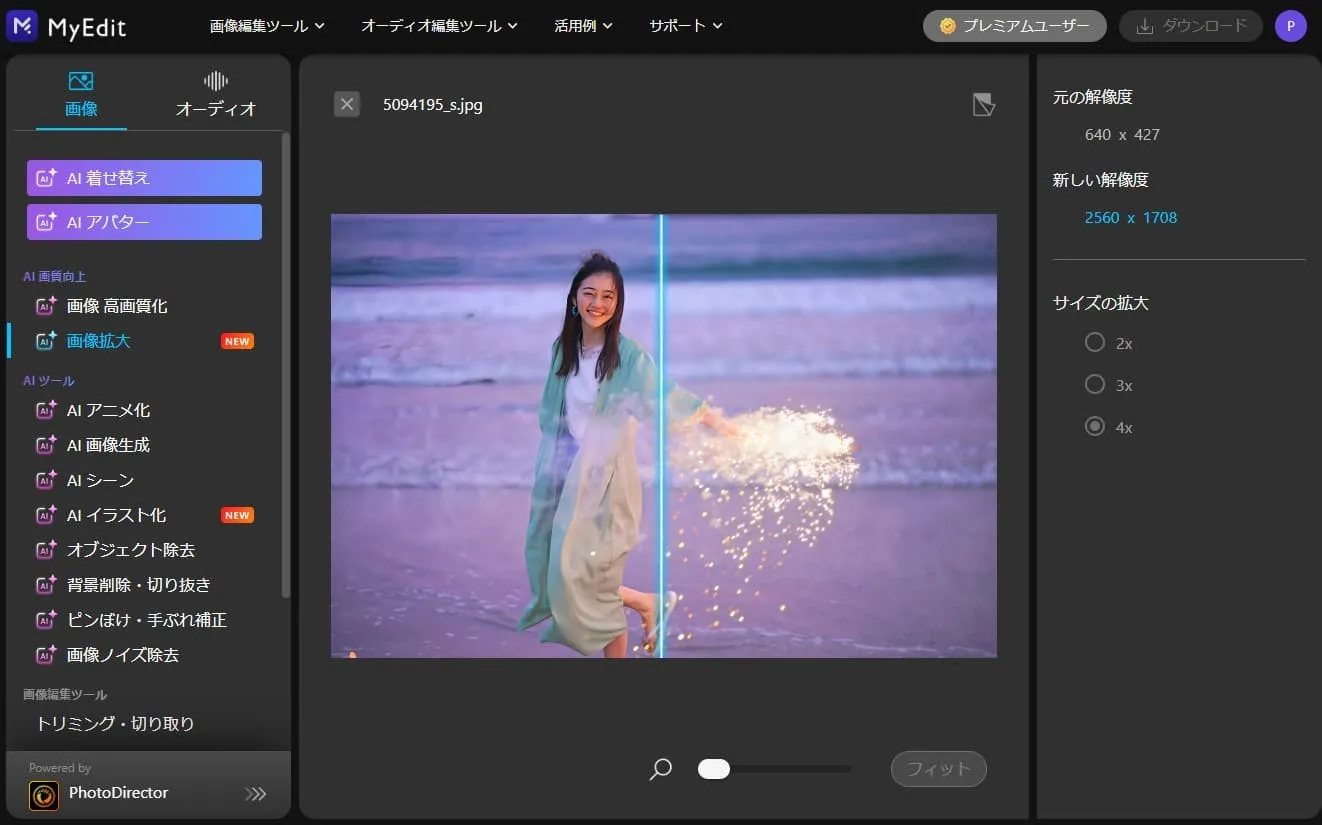Close the 5094195_s.jpg image file
The image size is (1322, 825).
pos(347,104)
